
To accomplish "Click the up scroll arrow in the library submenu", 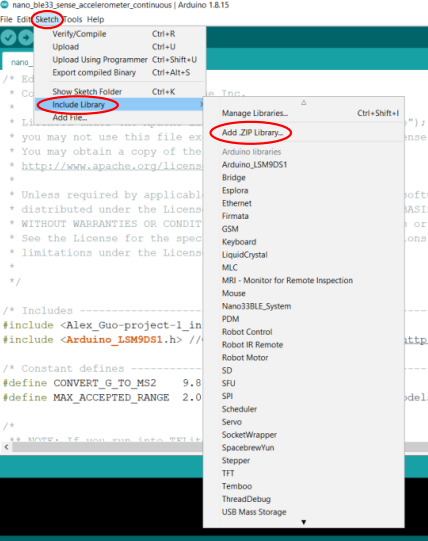I will 303,102.
